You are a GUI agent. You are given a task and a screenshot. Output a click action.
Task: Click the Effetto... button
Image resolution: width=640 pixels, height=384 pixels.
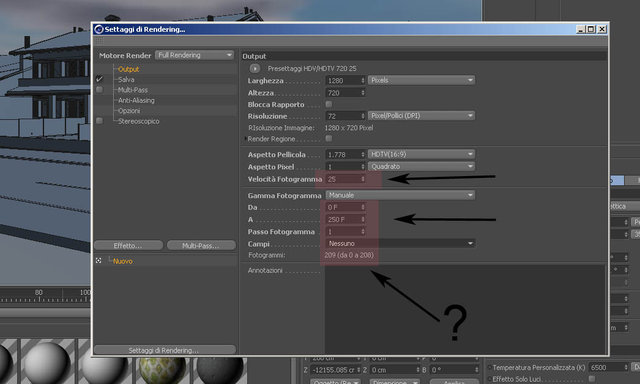[x=128, y=245]
